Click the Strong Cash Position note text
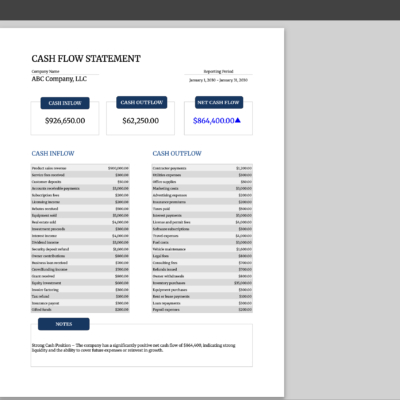Viewport: 400px width, 400px height. [134, 347]
